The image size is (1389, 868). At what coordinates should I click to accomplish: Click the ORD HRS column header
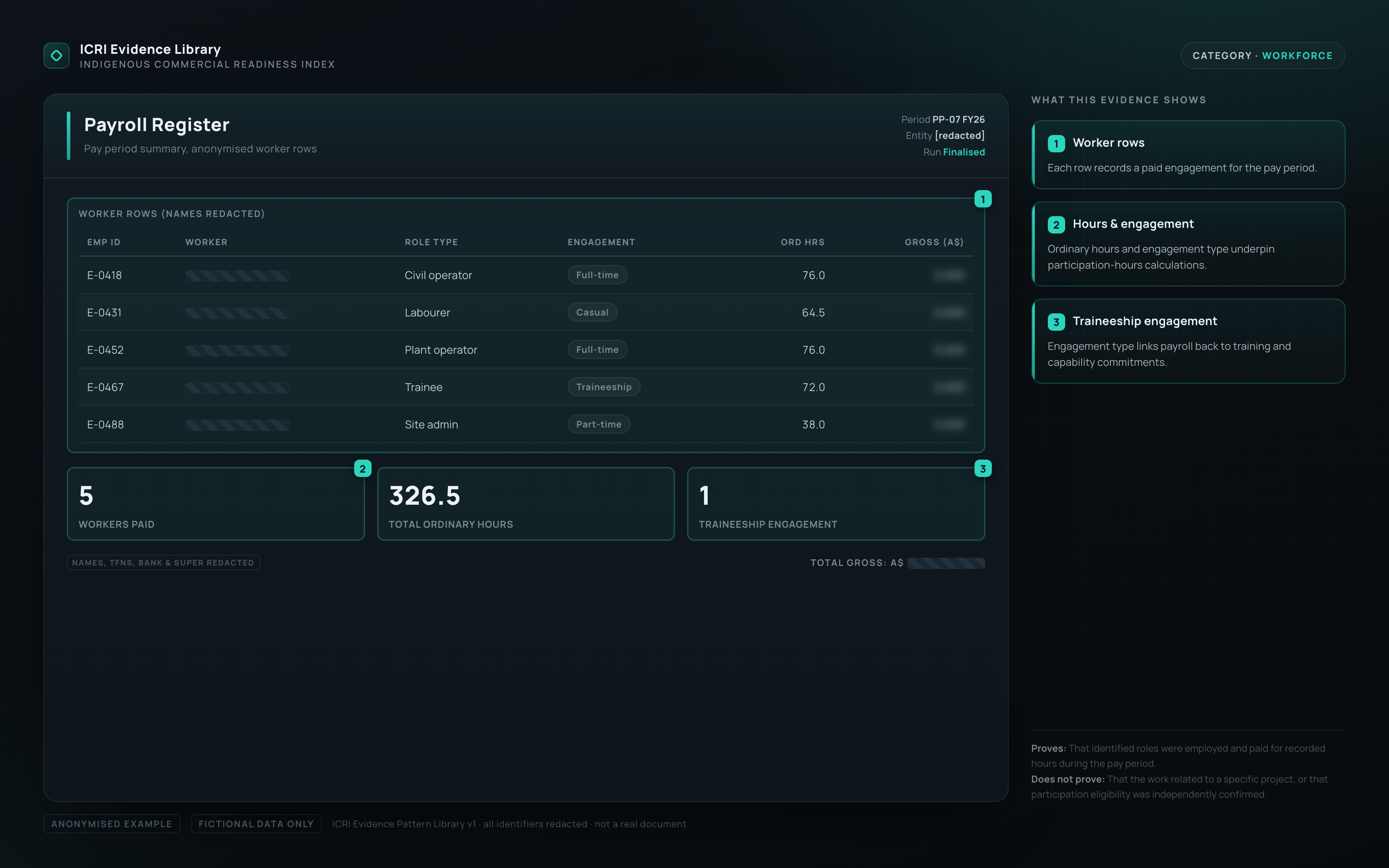pyautogui.click(x=803, y=242)
